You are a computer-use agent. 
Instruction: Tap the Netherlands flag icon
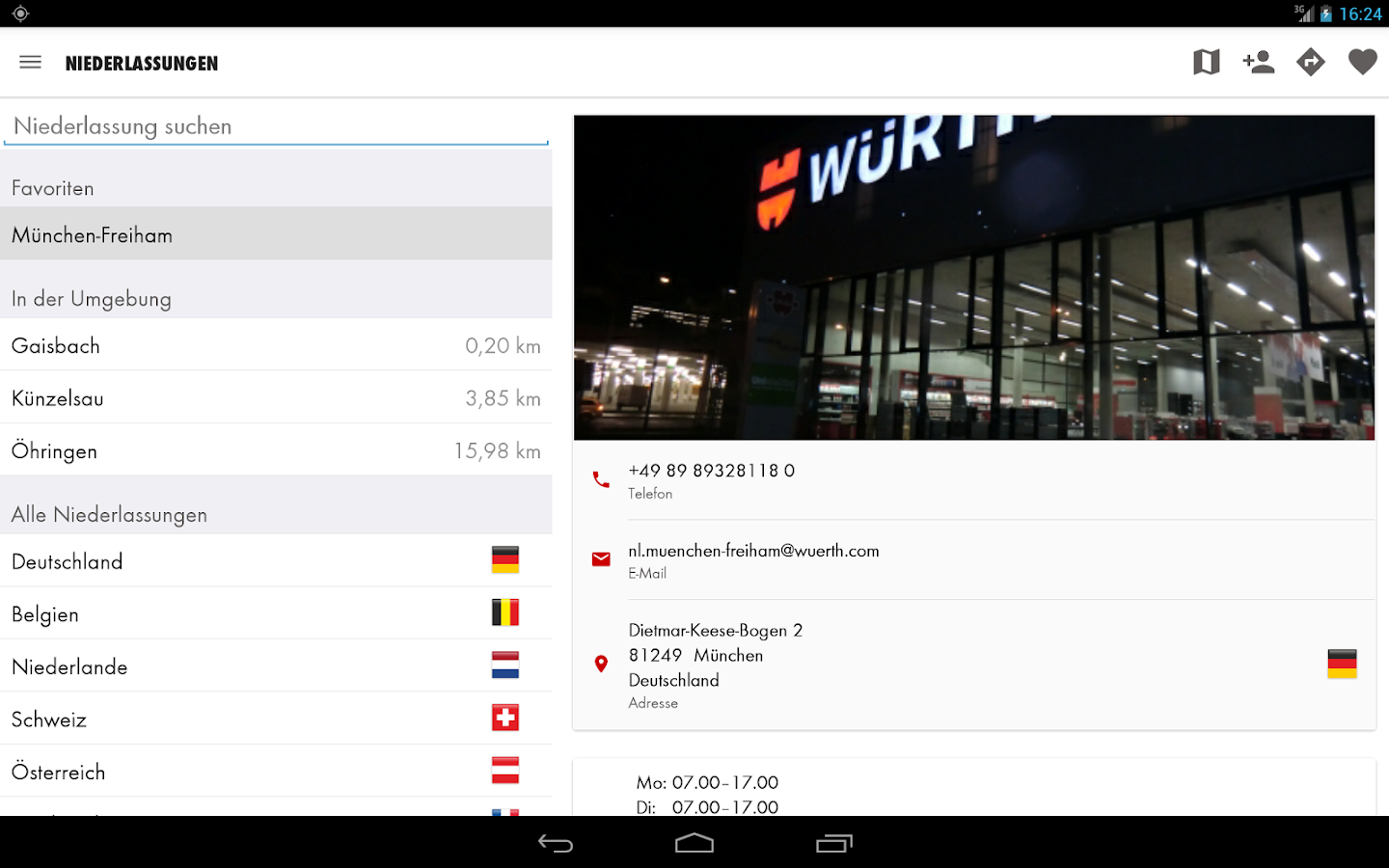(x=505, y=665)
